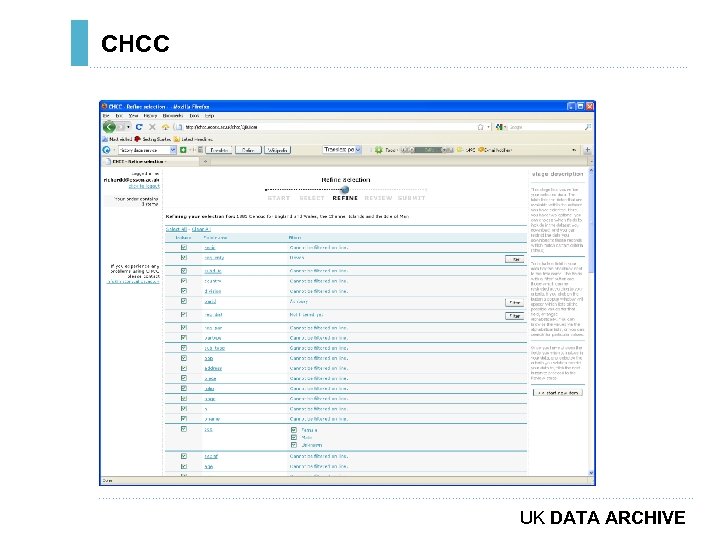Click the page icon in the CHCC tab

pos(108,162)
